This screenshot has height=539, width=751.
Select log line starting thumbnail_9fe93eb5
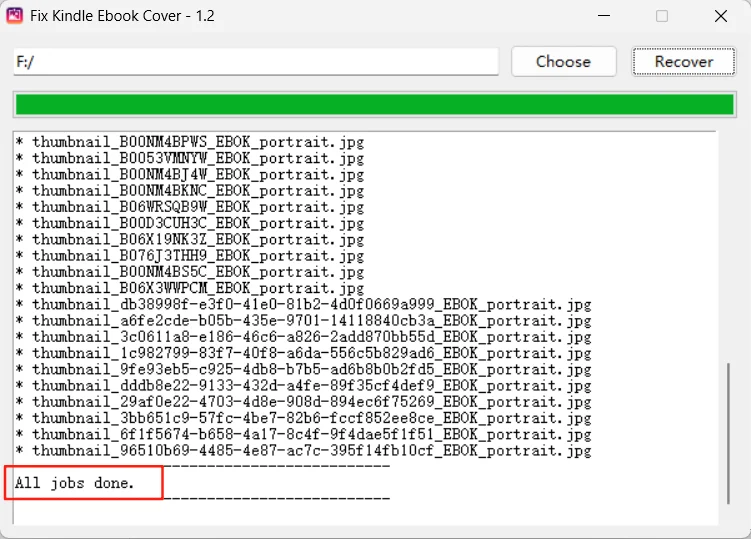click(304, 370)
